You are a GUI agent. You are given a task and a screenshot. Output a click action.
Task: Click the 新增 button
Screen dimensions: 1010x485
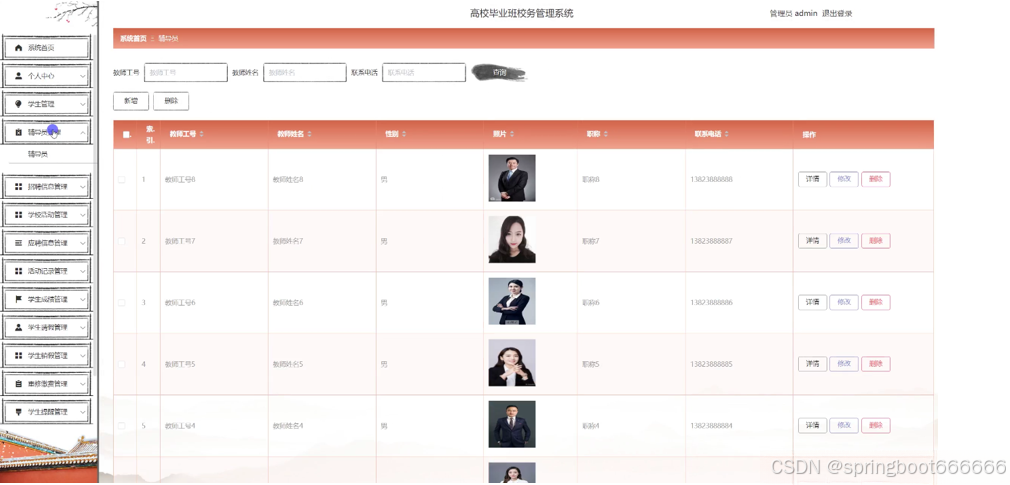point(131,101)
